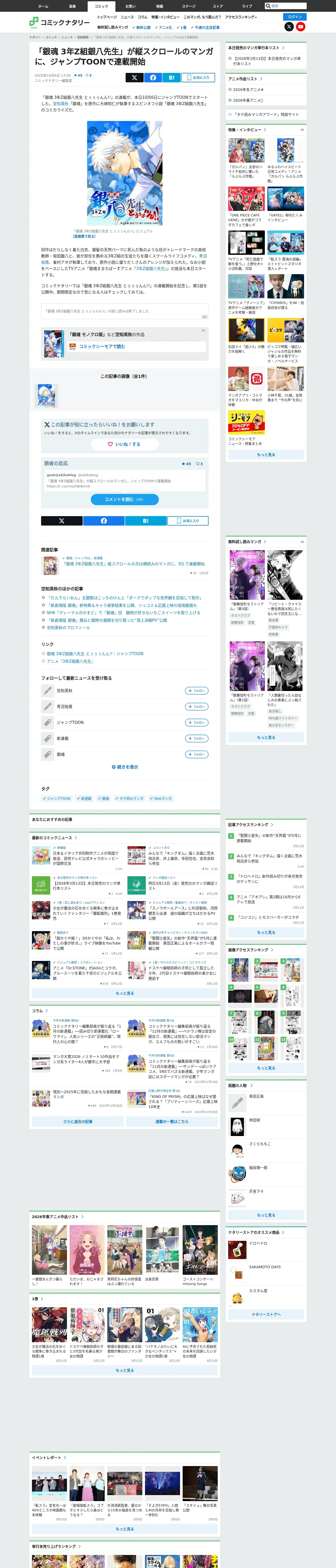Open the 稲垣理一郎 avatar image

tap(237, 1174)
